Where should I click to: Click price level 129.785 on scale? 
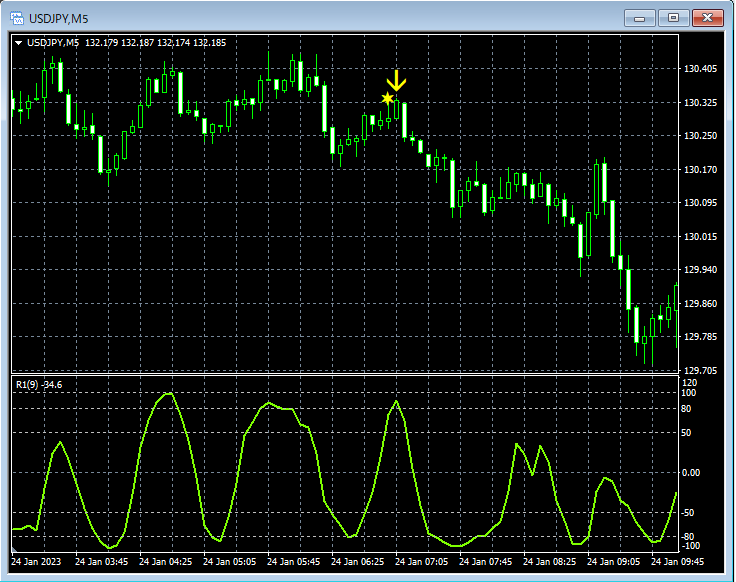[700, 337]
